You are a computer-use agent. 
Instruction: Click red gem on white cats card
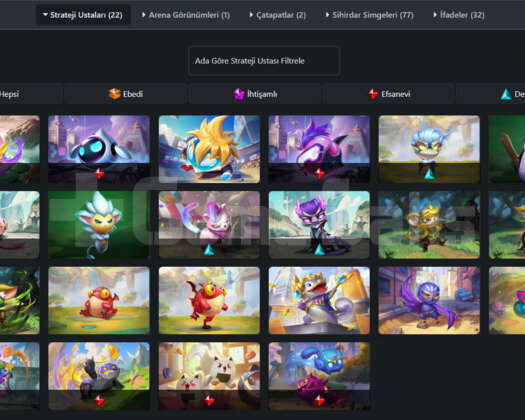point(209,400)
